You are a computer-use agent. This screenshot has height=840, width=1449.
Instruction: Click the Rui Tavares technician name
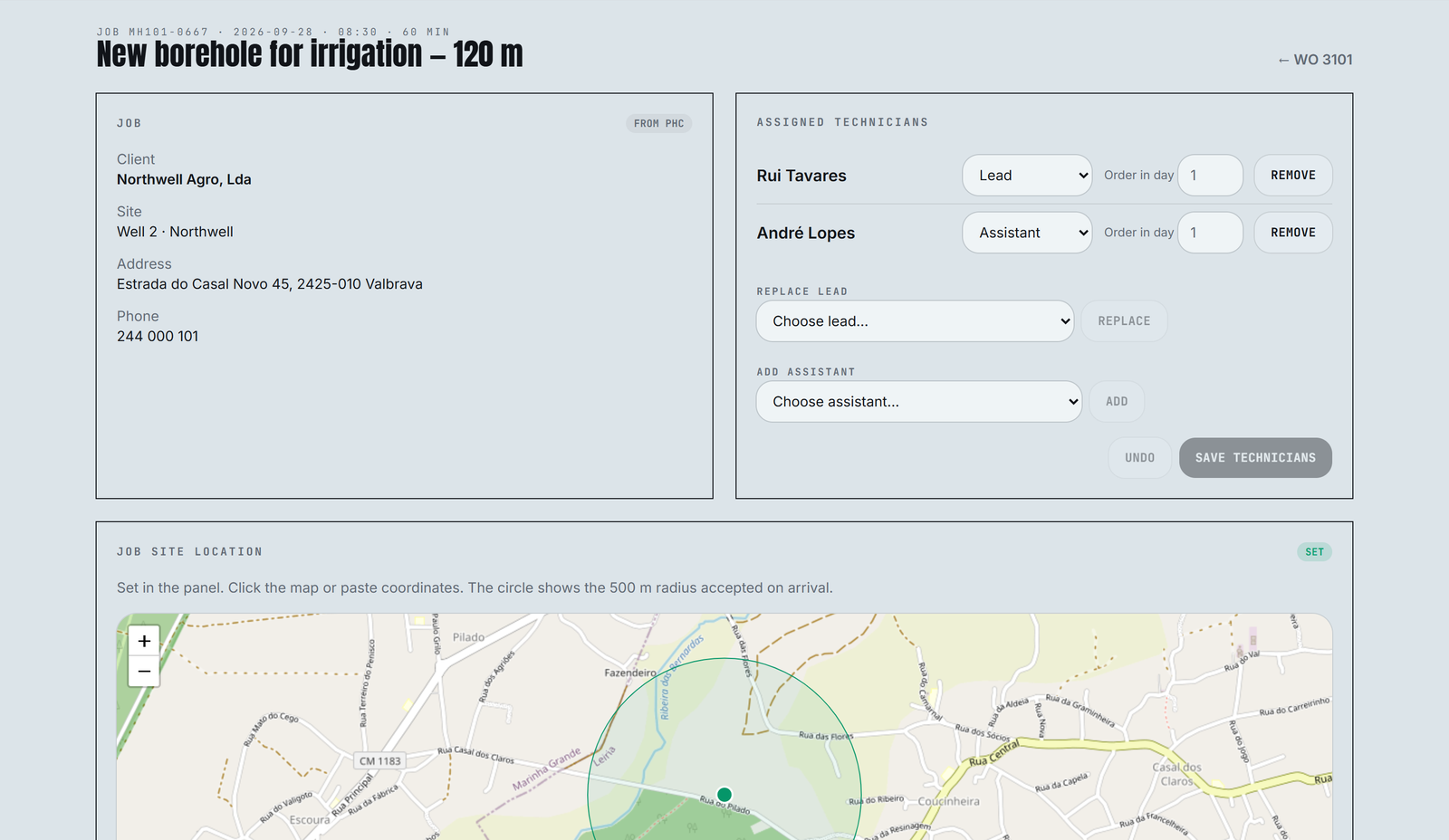coord(801,176)
